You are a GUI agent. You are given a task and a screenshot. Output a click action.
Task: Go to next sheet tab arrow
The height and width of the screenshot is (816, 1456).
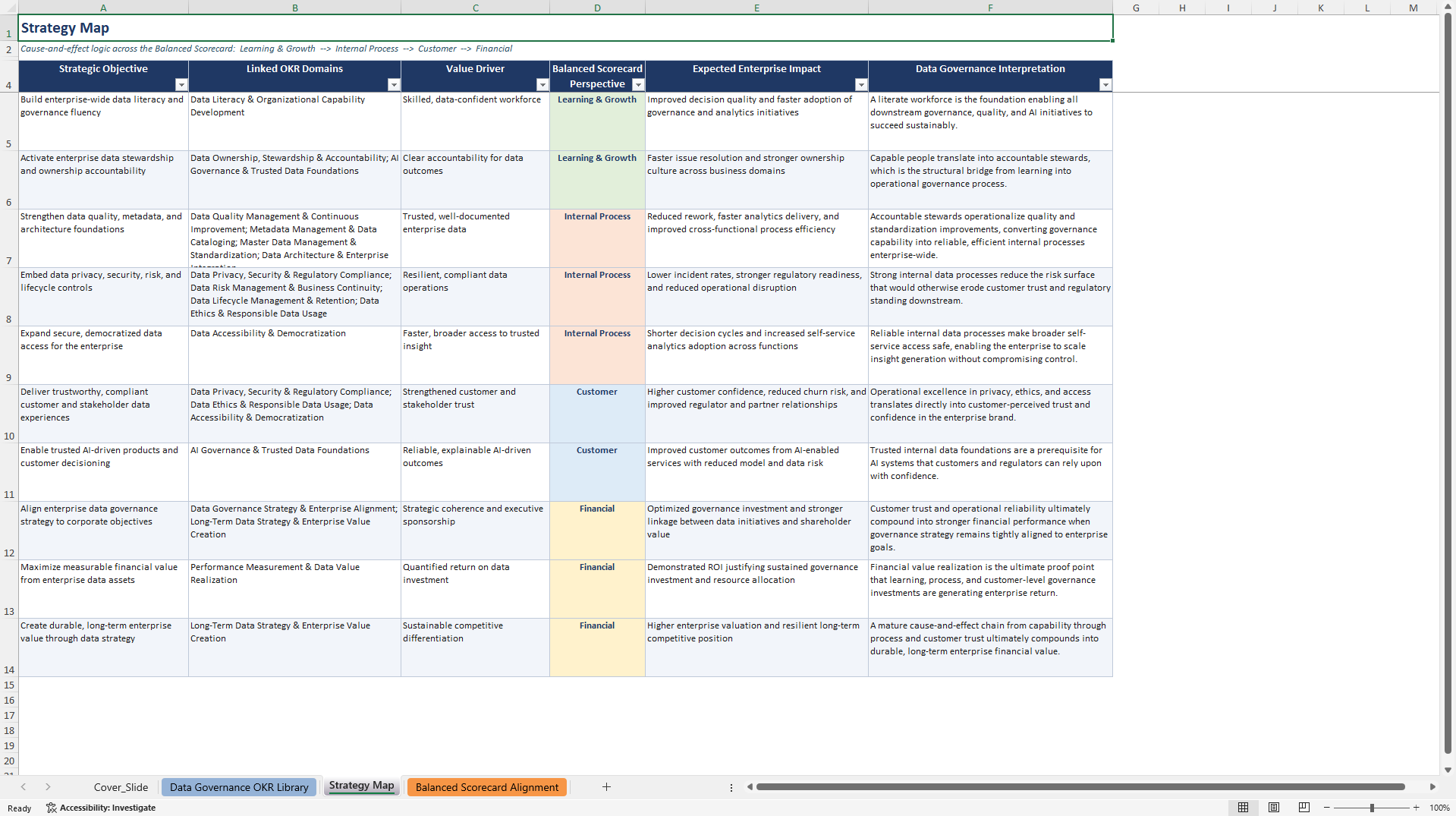[x=48, y=787]
